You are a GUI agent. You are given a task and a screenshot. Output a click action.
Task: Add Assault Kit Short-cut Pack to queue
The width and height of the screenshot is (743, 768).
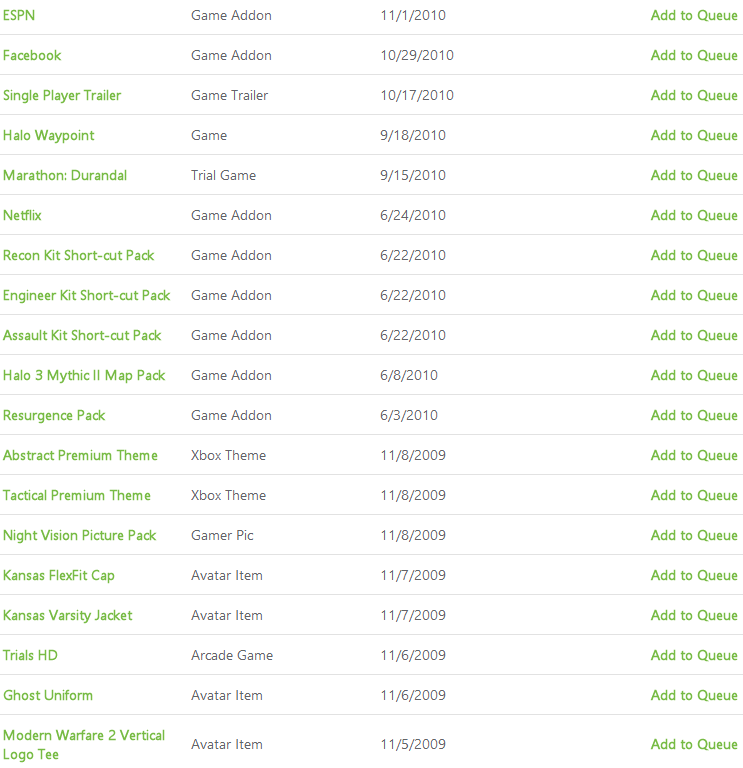point(694,336)
